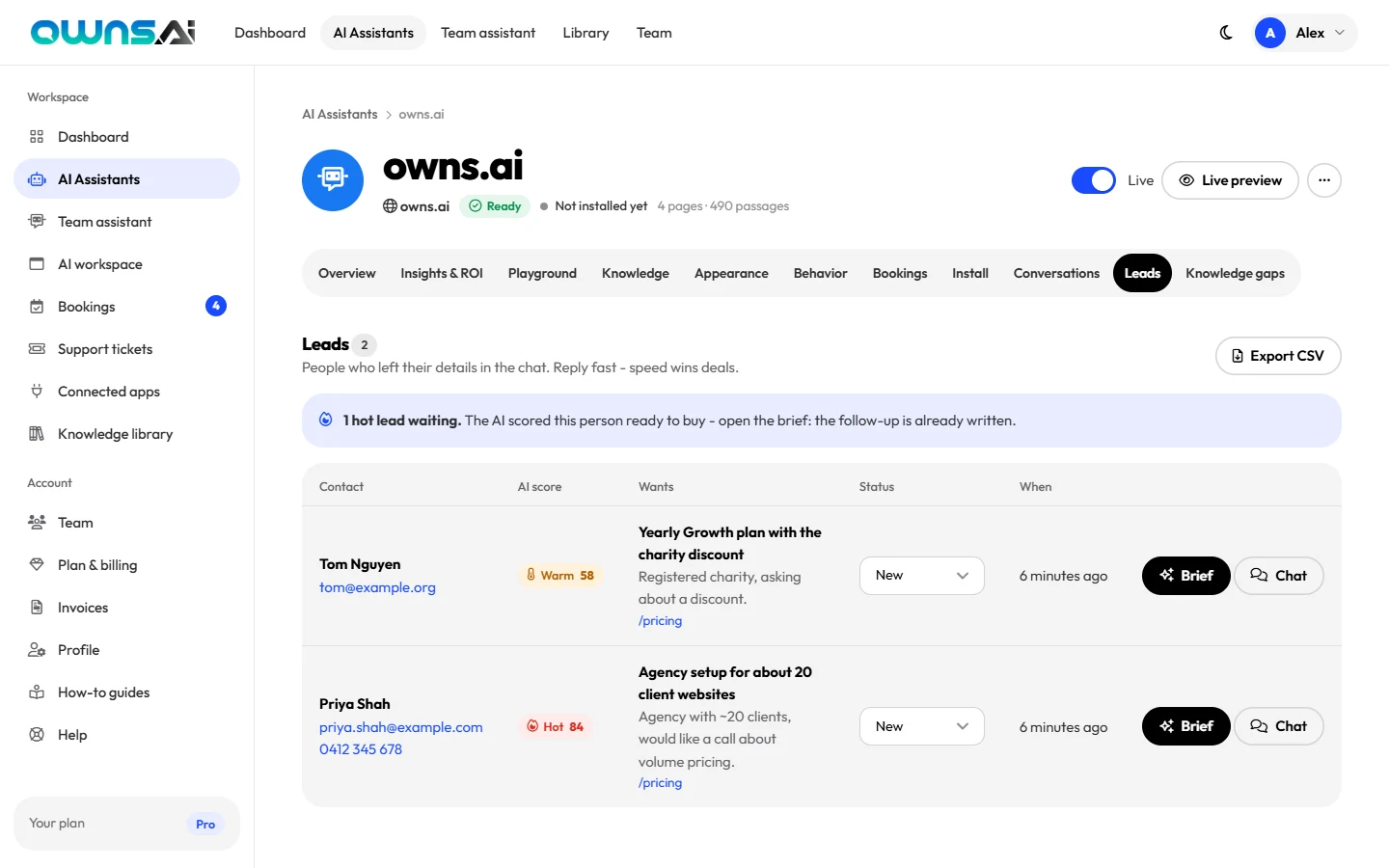Click the Connected apps plug icon
Viewport: 1389px width, 868px height.
pos(37,392)
